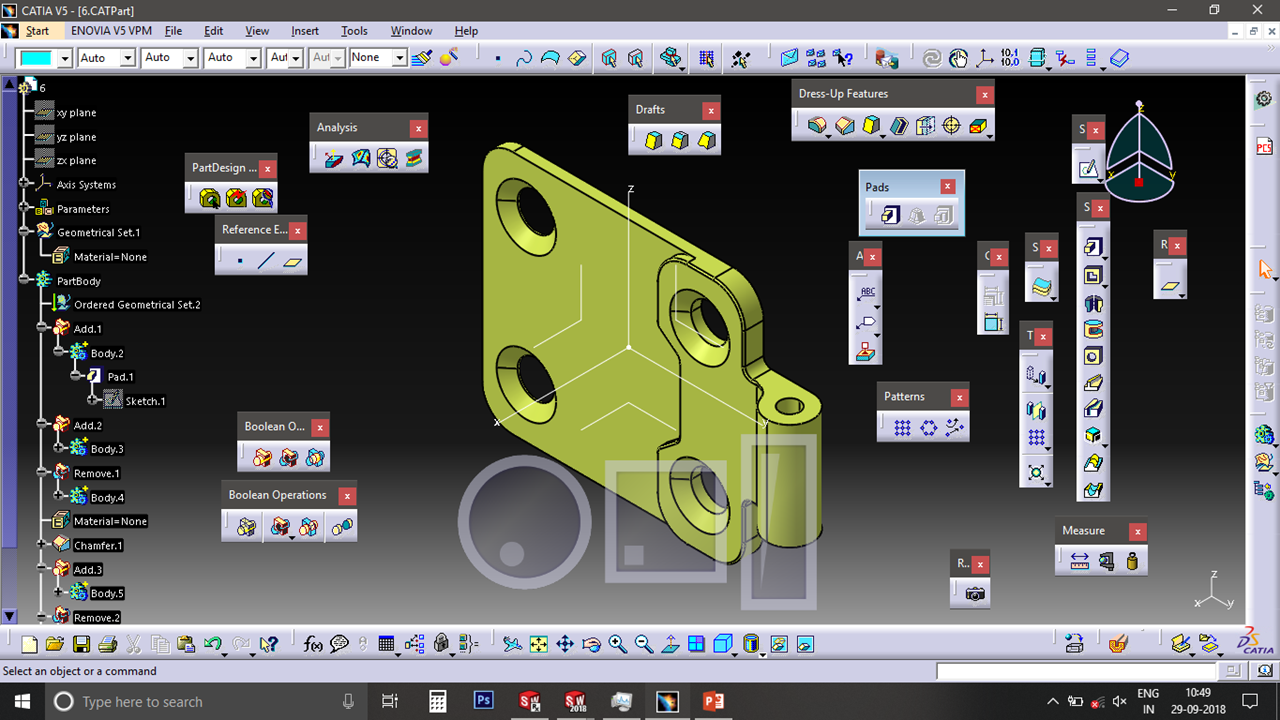1280x720 pixels.
Task: Click the Windows search box in taskbar
Action: coord(205,702)
